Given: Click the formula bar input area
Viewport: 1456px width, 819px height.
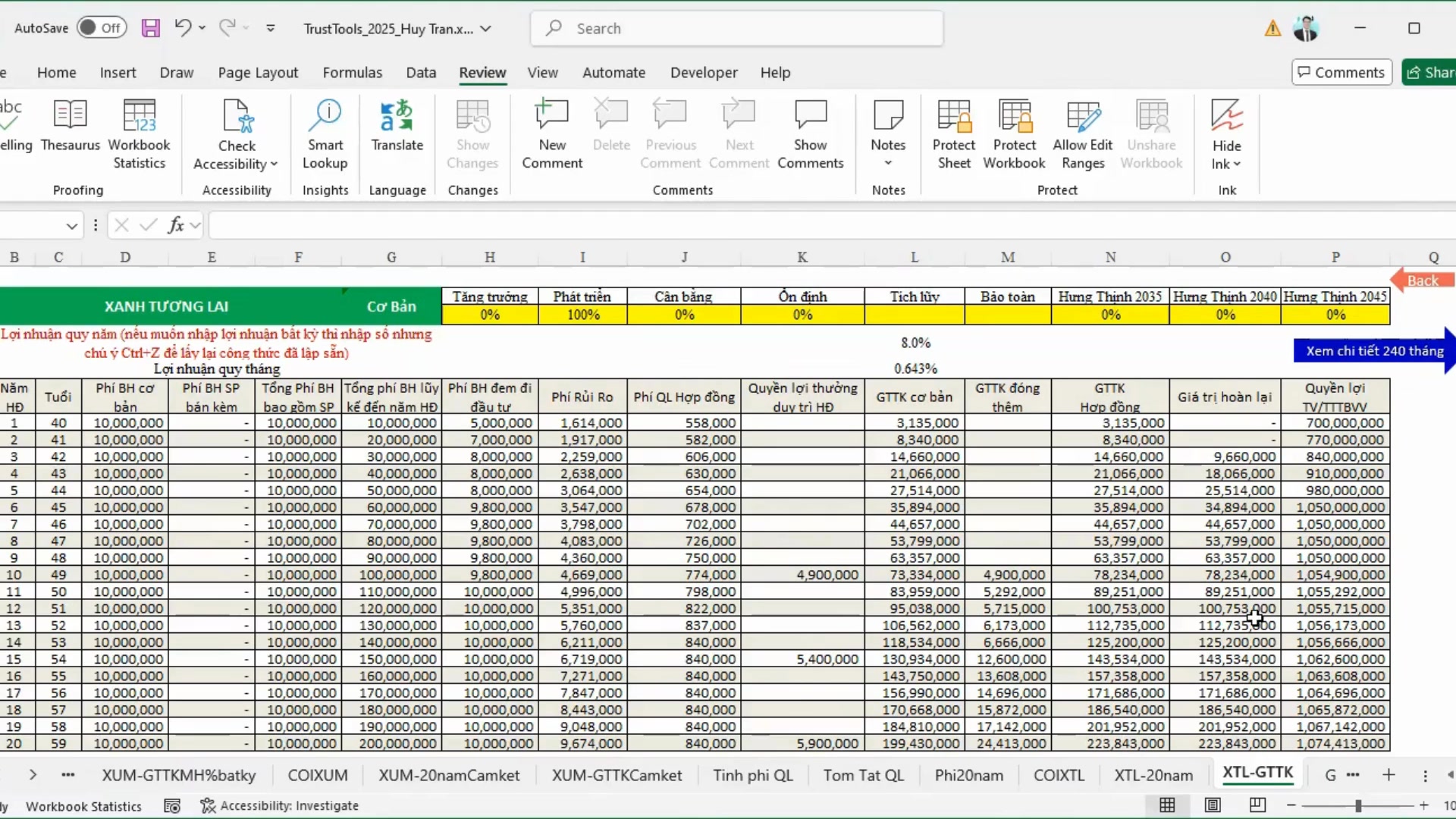Looking at the screenshot, I should click(832, 225).
